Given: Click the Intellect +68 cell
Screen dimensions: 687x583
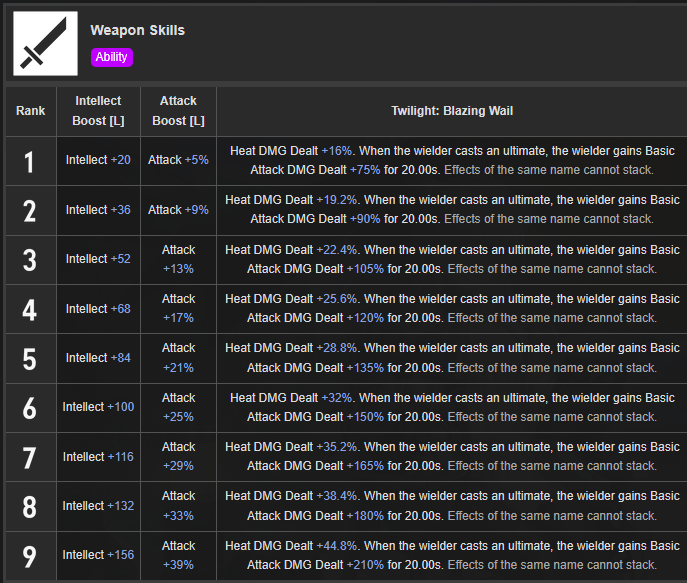Looking at the screenshot, I should pos(98,309).
